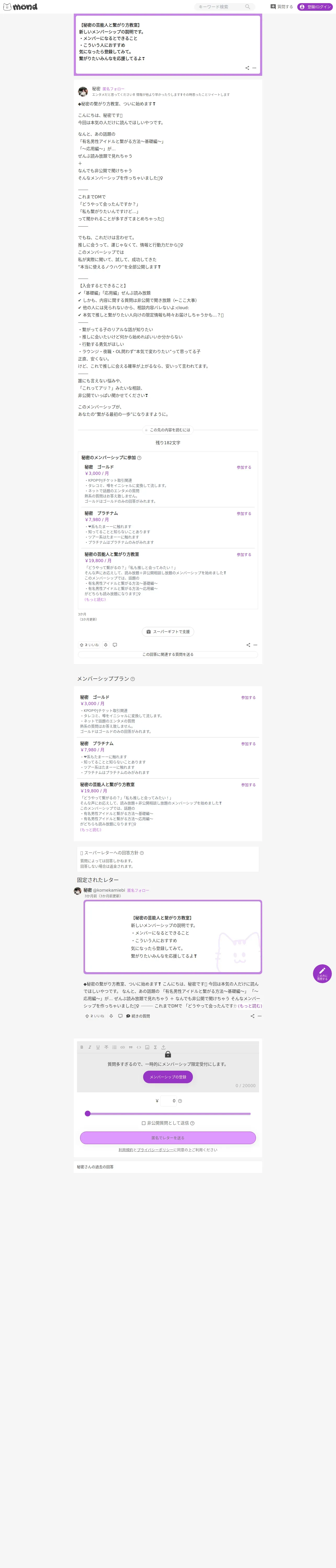The width and height of the screenshot is (336, 1568).
Task: Open the help icon next to メンバーシッププラン
Action: [x=132, y=679]
